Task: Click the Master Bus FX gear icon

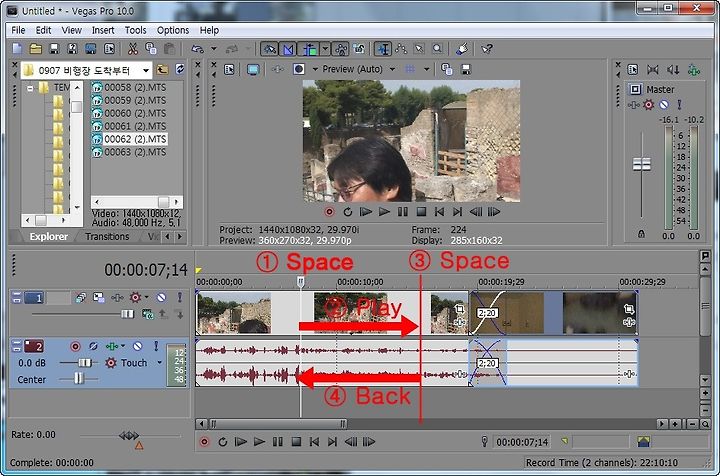Action: coord(648,105)
